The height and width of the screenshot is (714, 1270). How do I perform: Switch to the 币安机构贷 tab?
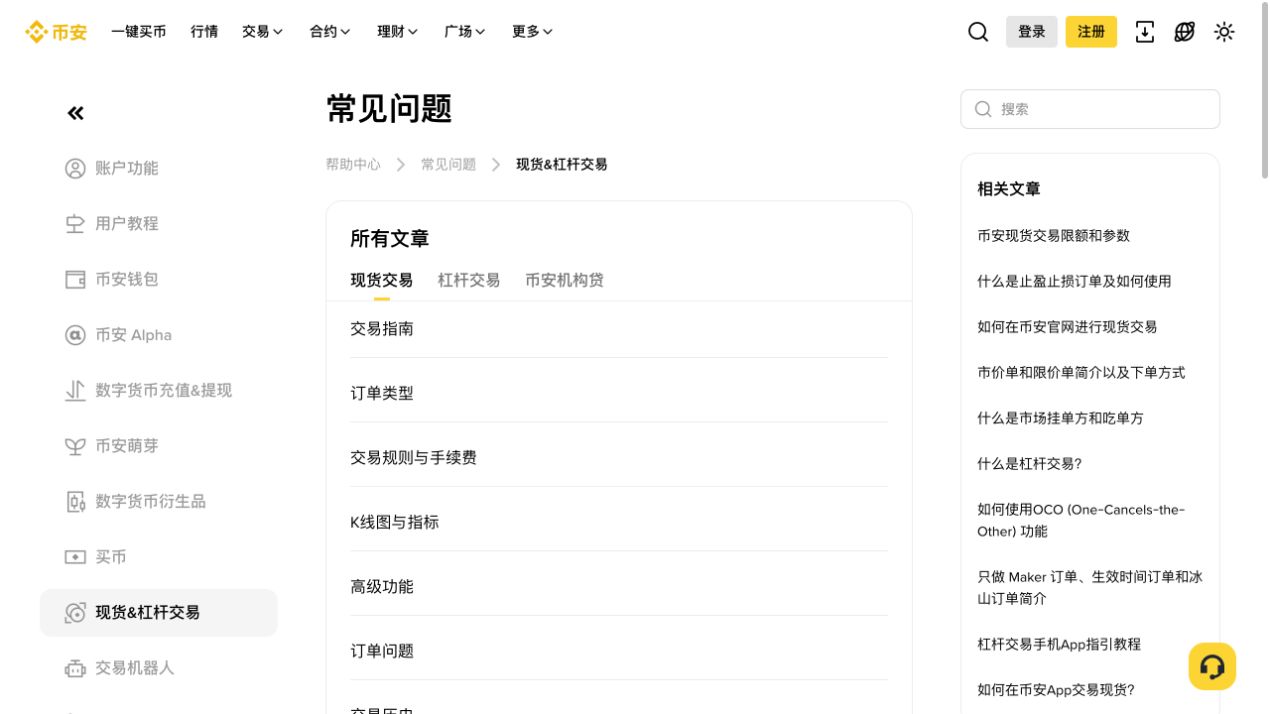tap(564, 281)
